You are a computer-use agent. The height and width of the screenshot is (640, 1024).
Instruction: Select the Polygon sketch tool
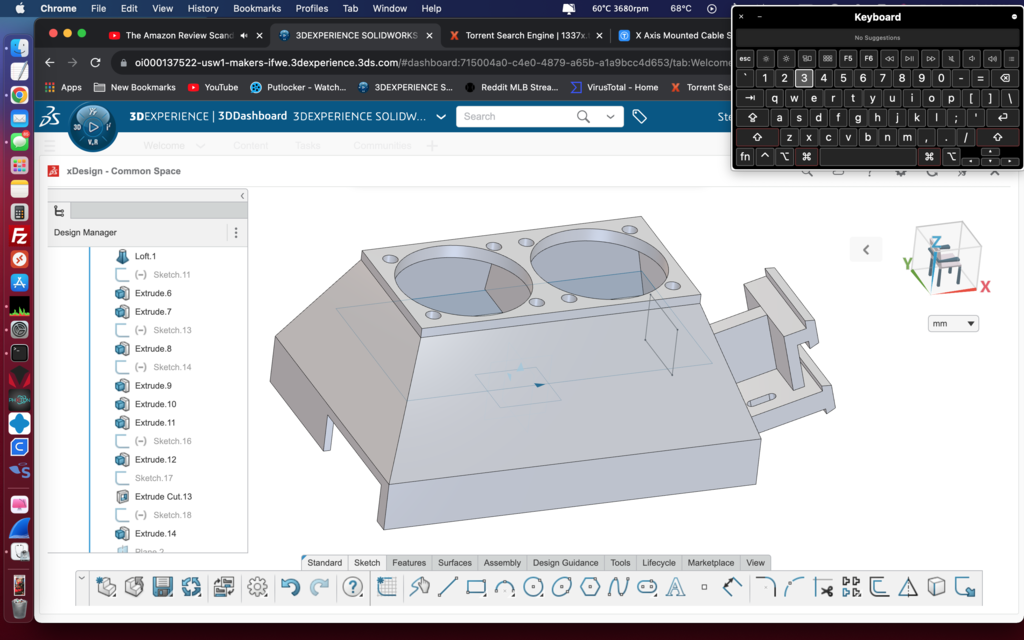coord(590,586)
